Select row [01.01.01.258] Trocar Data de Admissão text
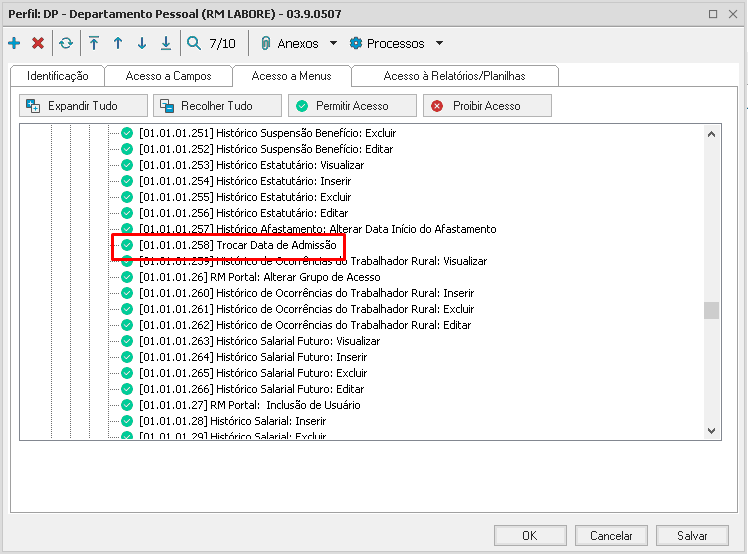 tap(238, 245)
